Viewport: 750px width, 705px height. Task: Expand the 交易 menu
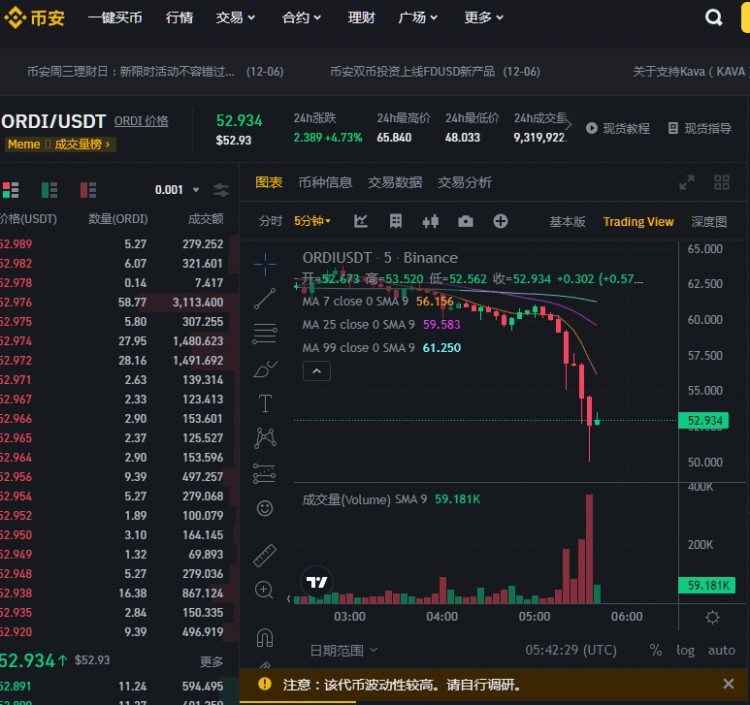point(235,18)
